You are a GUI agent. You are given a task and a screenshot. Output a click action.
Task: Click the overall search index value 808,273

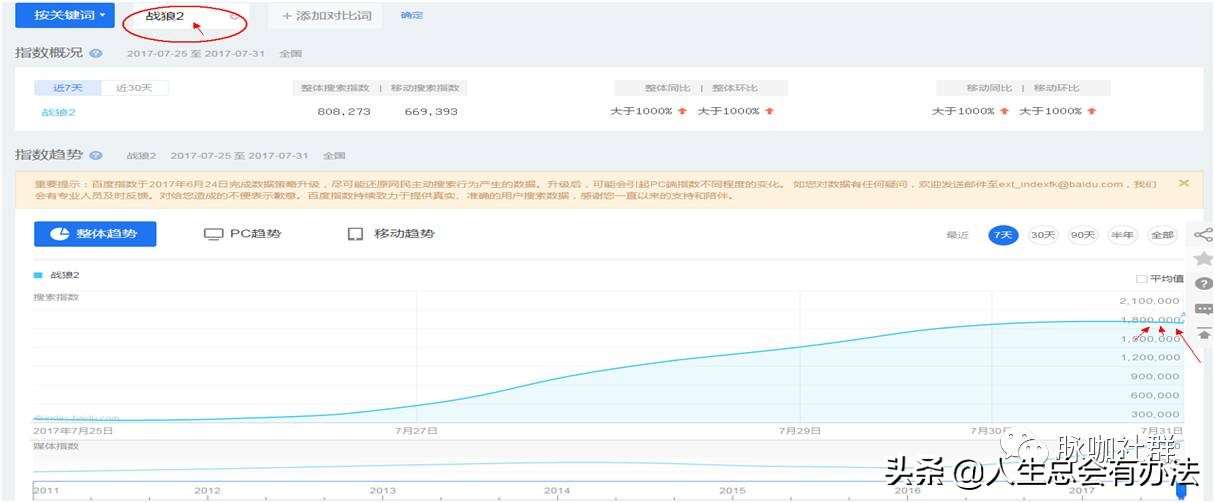(x=344, y=111)
